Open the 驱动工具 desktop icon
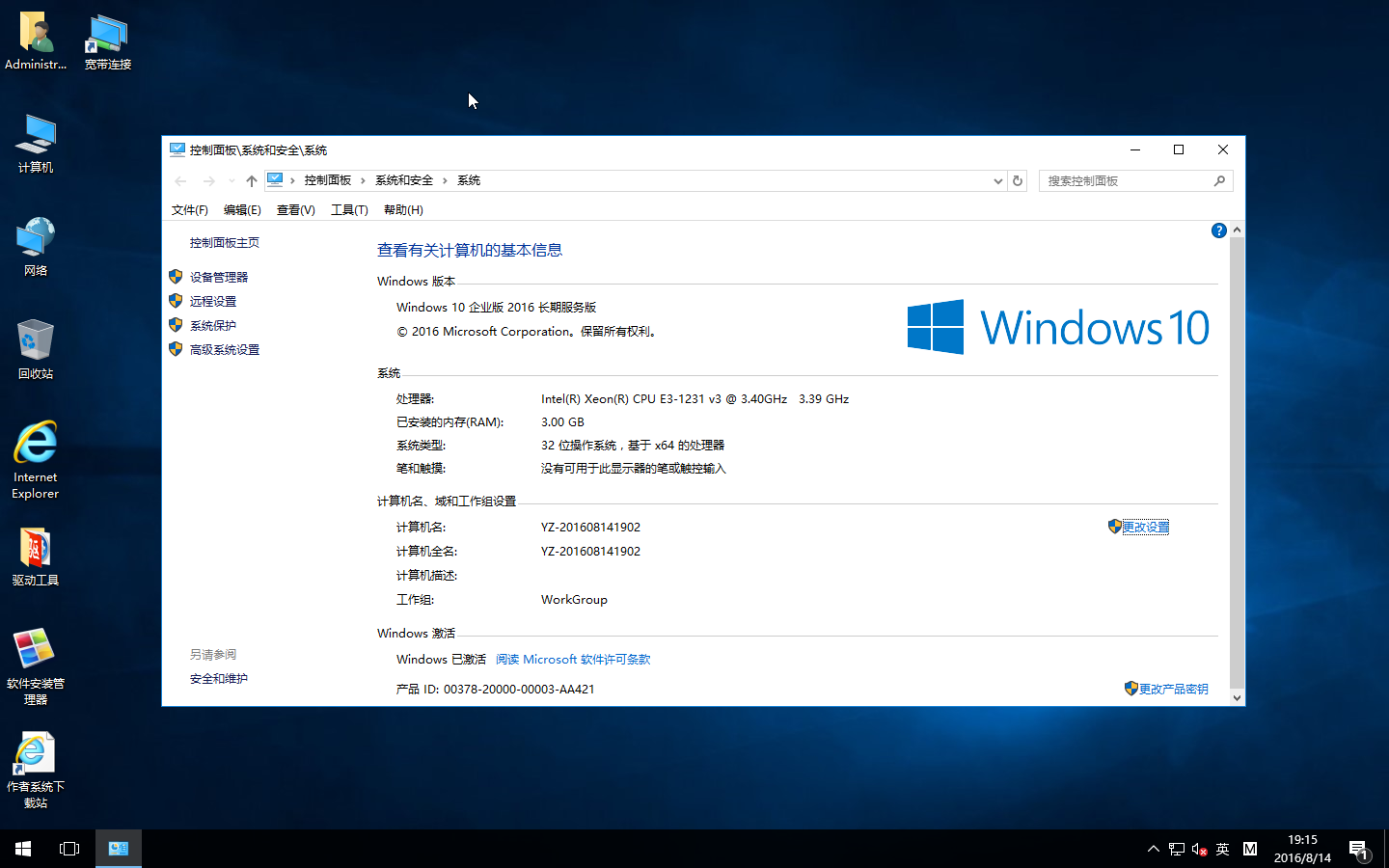The width and height of the screenshot is (1389, 868). click(x=36, y=556)
